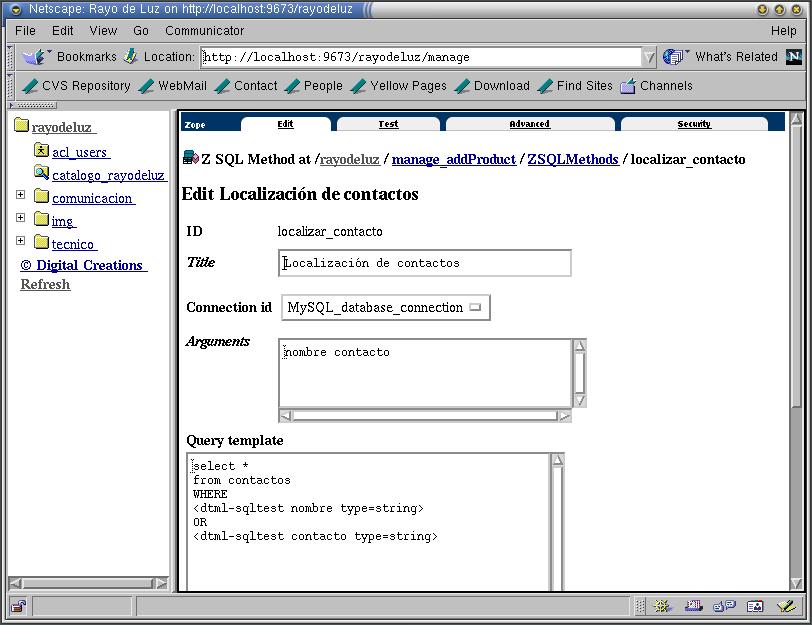Switch to the Advanced tab
This screenshot has width=812, height=625.
529,124
